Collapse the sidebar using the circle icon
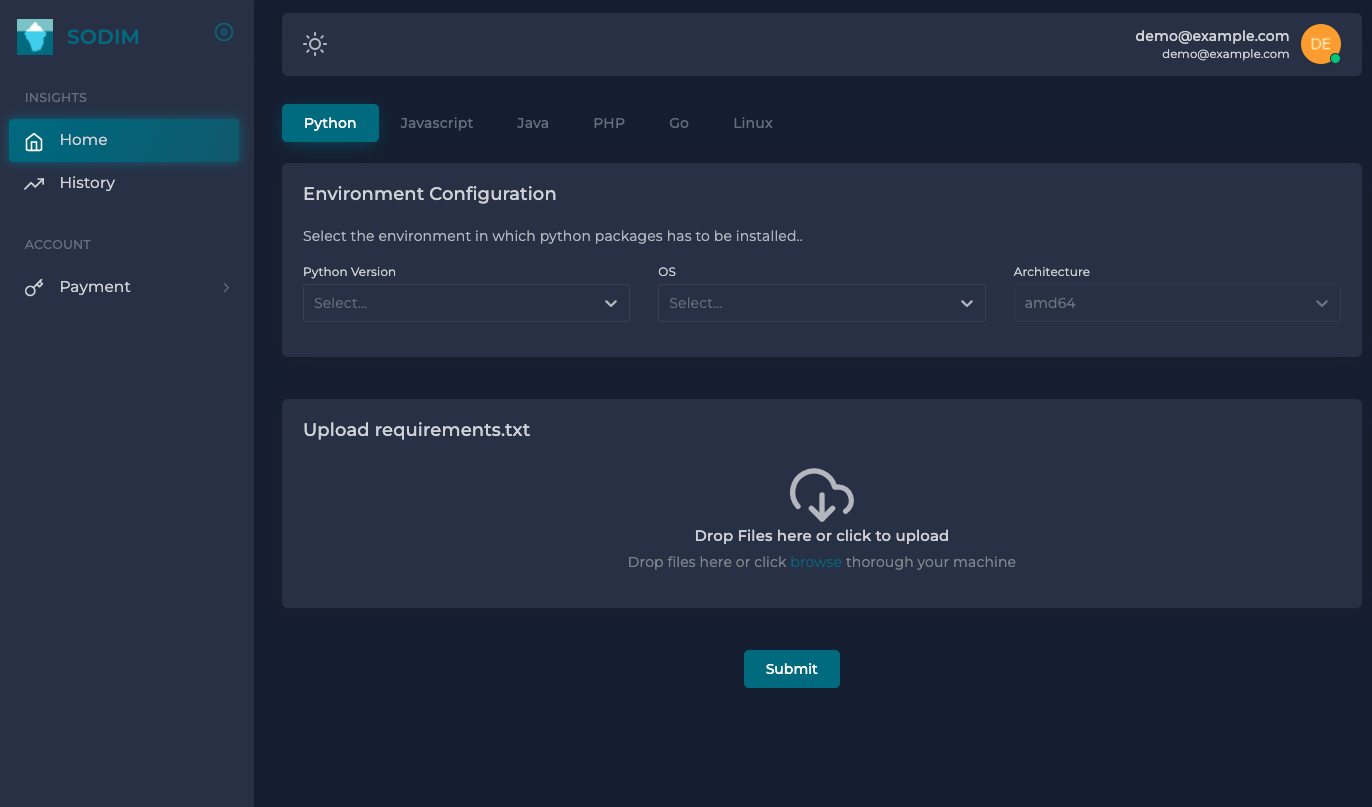Screen dimensions: 1372x807 coord(223,31)
